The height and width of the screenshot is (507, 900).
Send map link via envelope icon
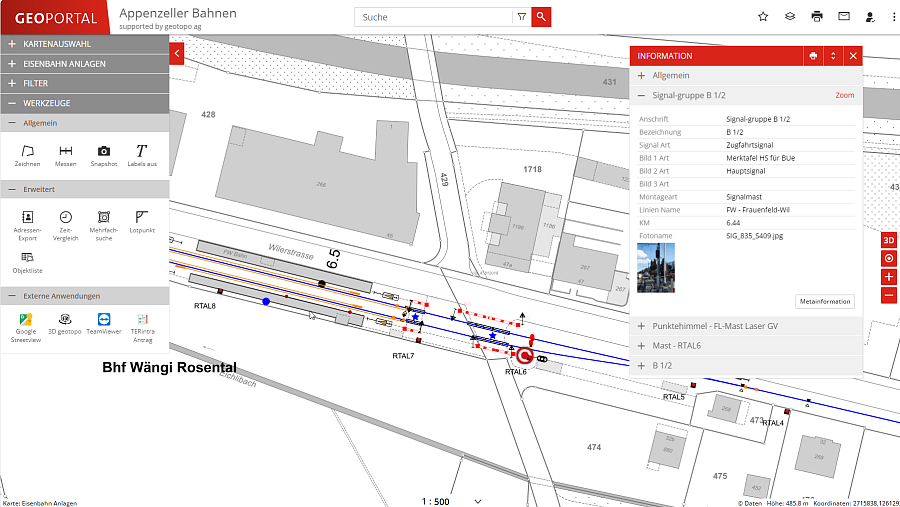[844, 17]
